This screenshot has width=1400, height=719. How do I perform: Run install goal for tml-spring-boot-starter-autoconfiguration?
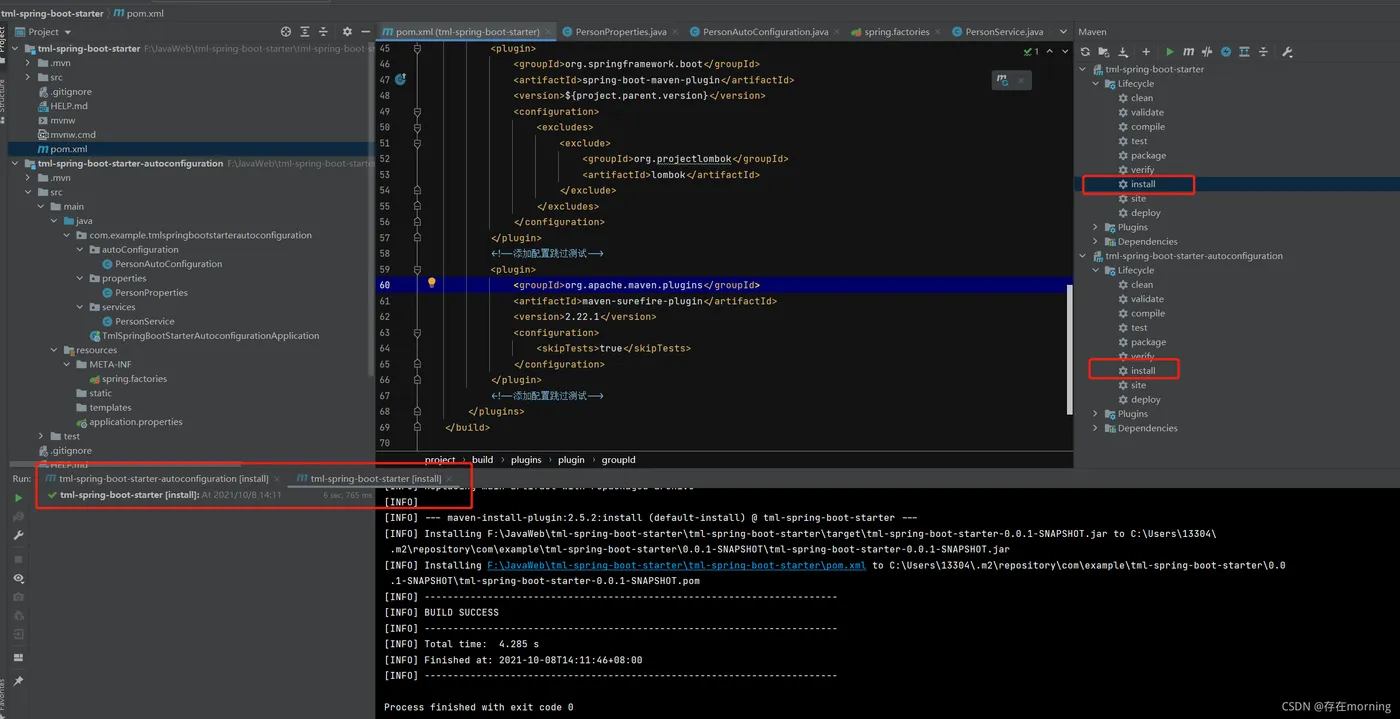1143,370
